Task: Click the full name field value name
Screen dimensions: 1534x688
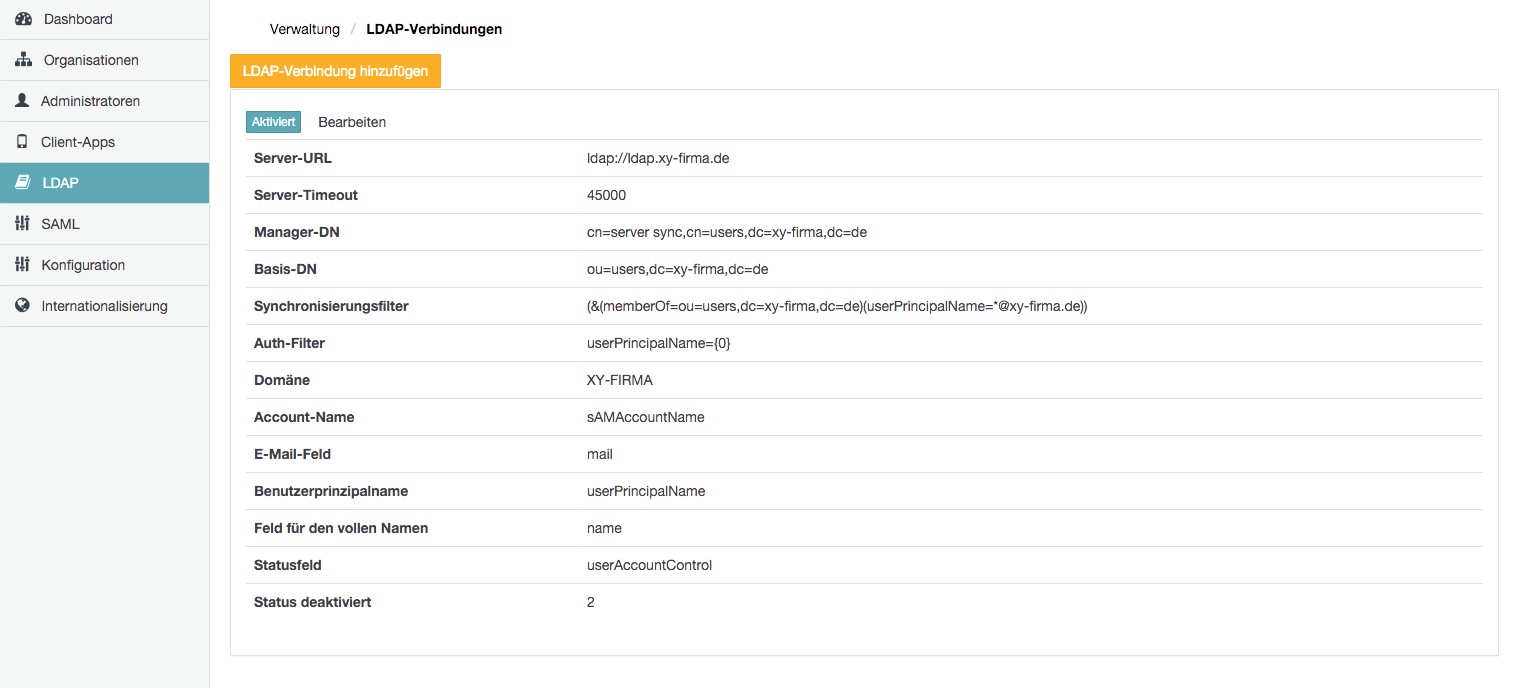Action: click(604, 528)
